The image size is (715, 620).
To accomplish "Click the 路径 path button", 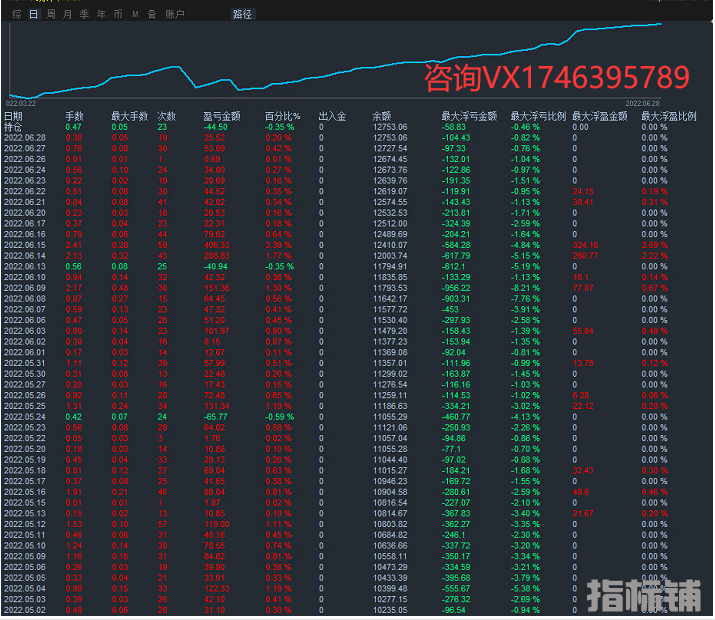I will tap(242, 15).
